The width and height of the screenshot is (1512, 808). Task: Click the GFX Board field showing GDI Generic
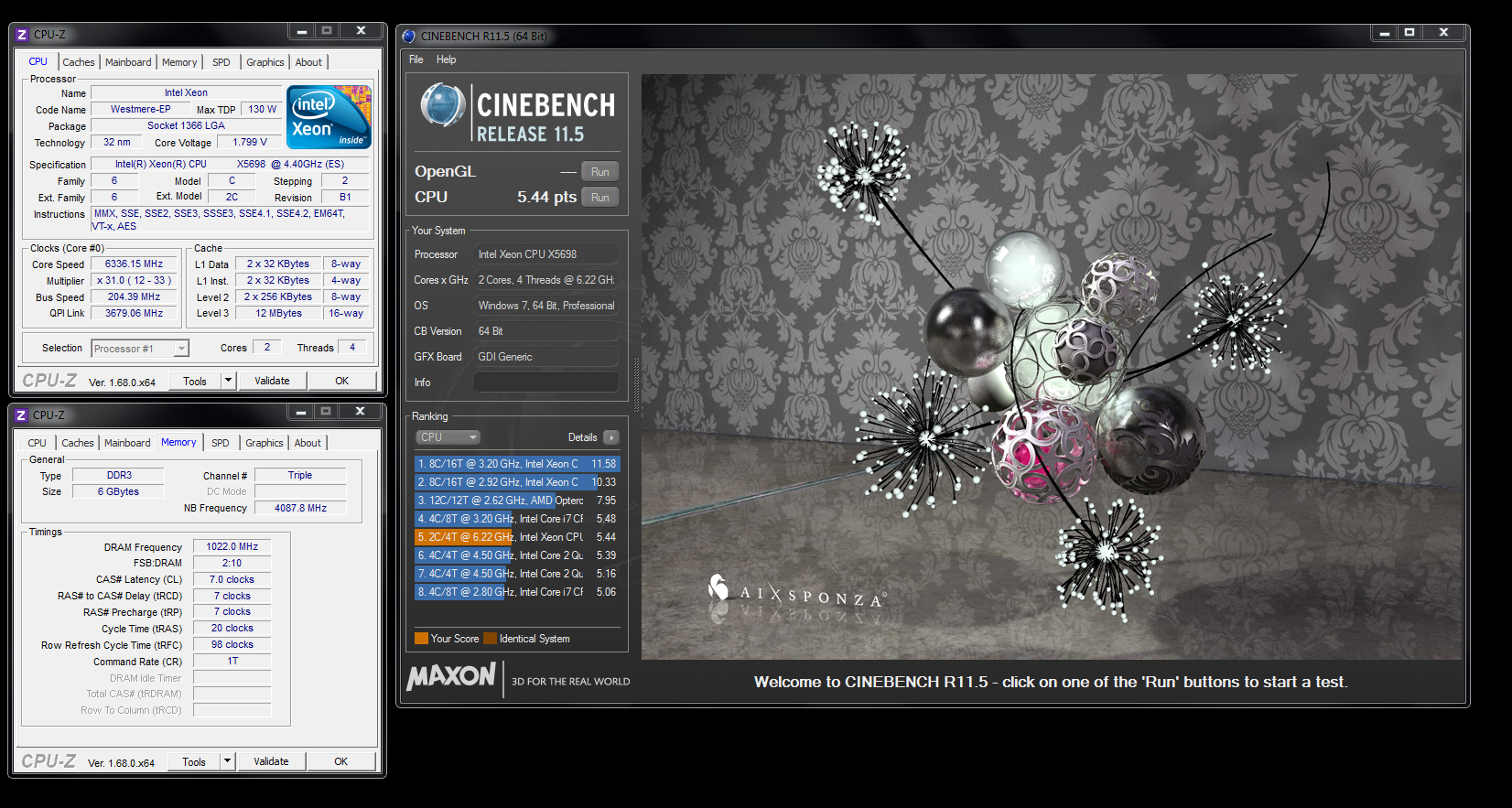[546, 357]
